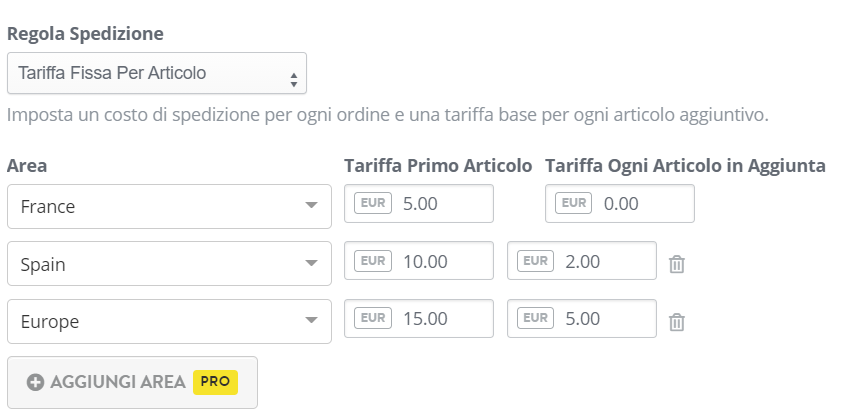Expand the France area dropdown
Screen dimensions: 846x418
click(169, 207)
